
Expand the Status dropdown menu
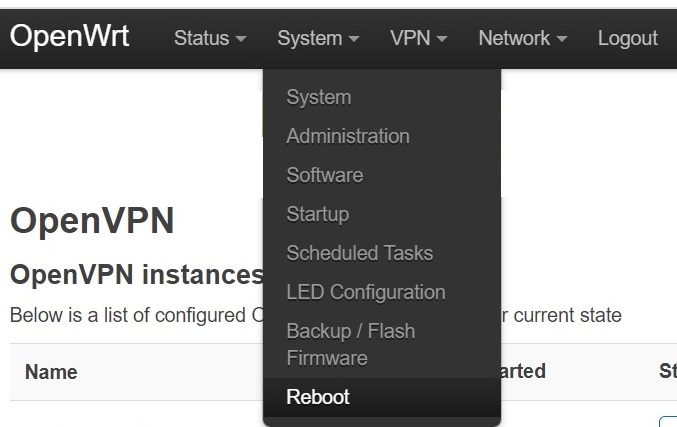click(209, 38)
